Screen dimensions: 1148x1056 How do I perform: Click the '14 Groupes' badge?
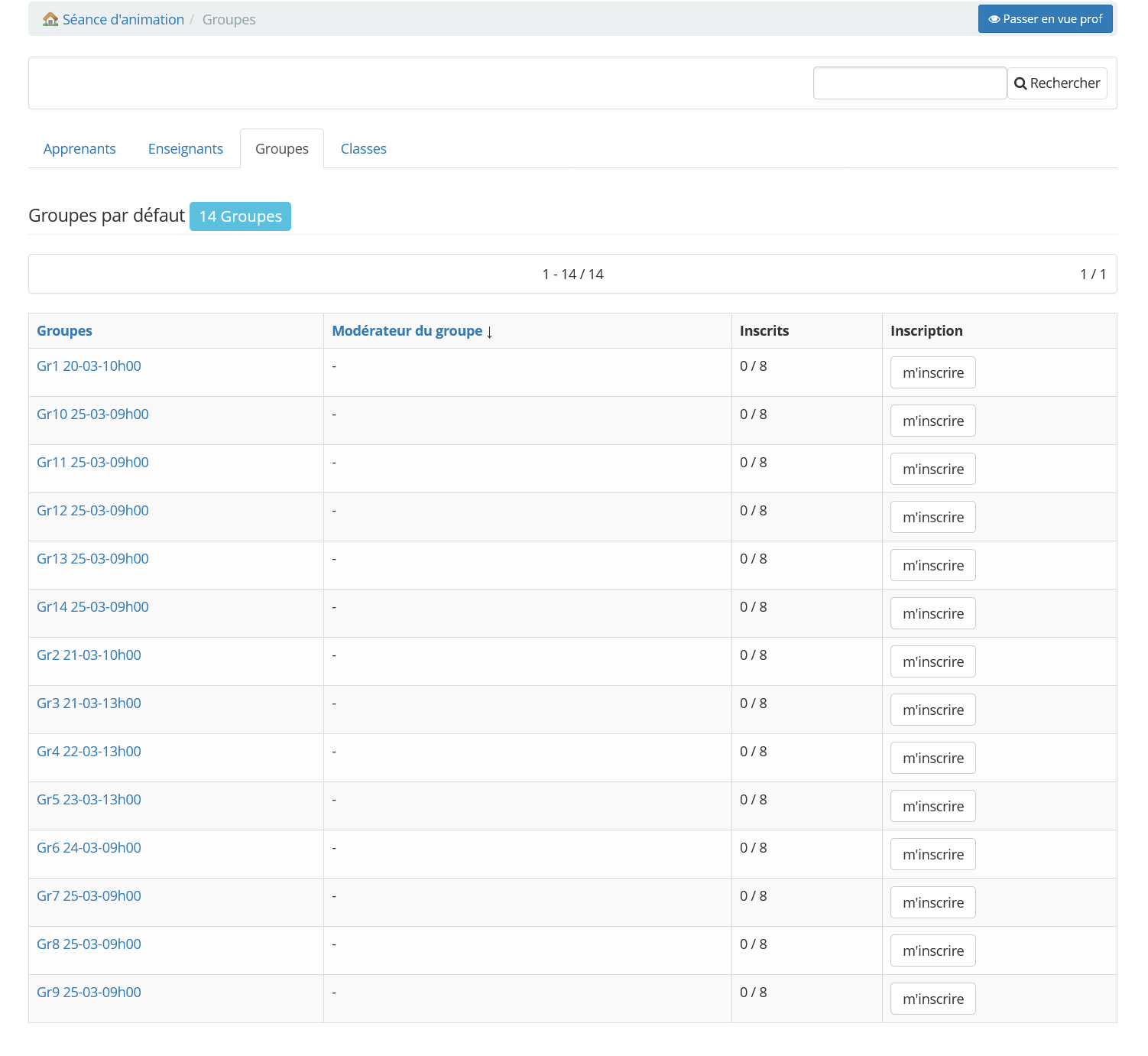(x=240, y=216)
